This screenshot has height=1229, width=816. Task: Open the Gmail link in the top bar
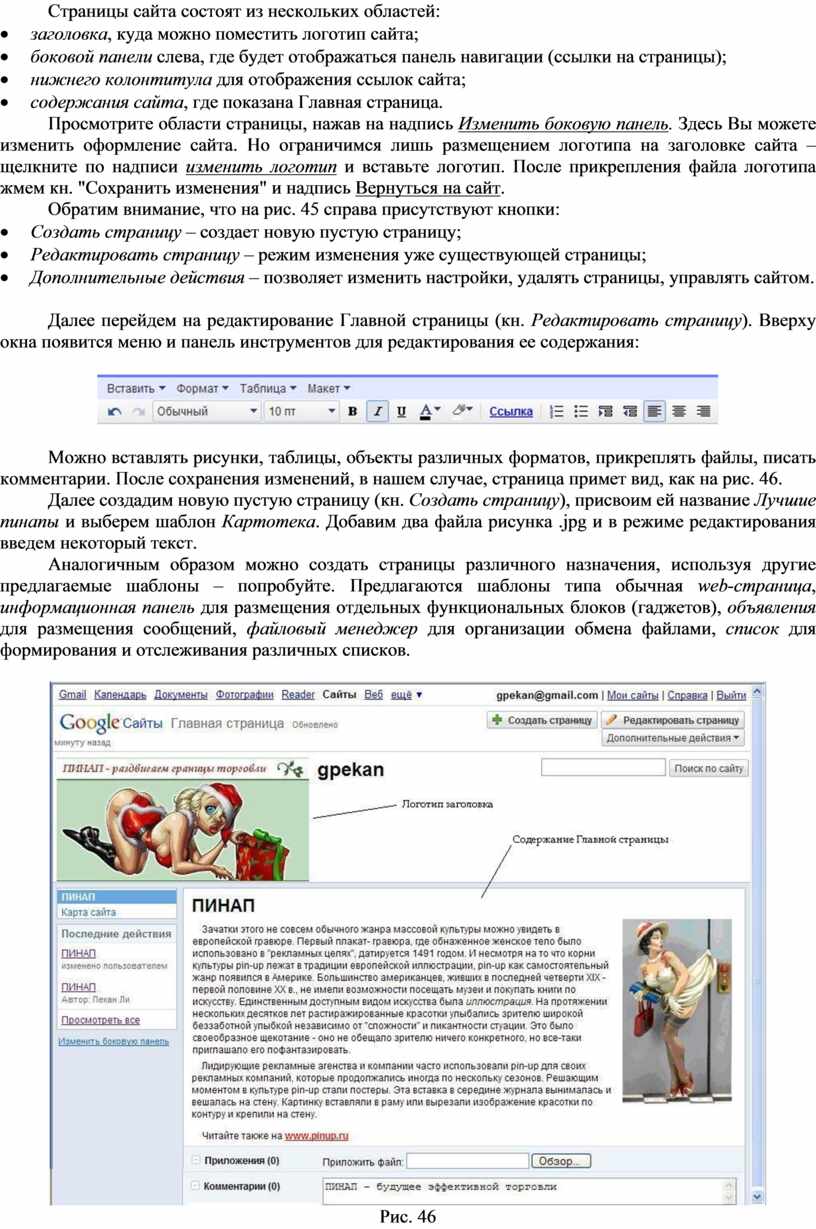coord(72,694)
